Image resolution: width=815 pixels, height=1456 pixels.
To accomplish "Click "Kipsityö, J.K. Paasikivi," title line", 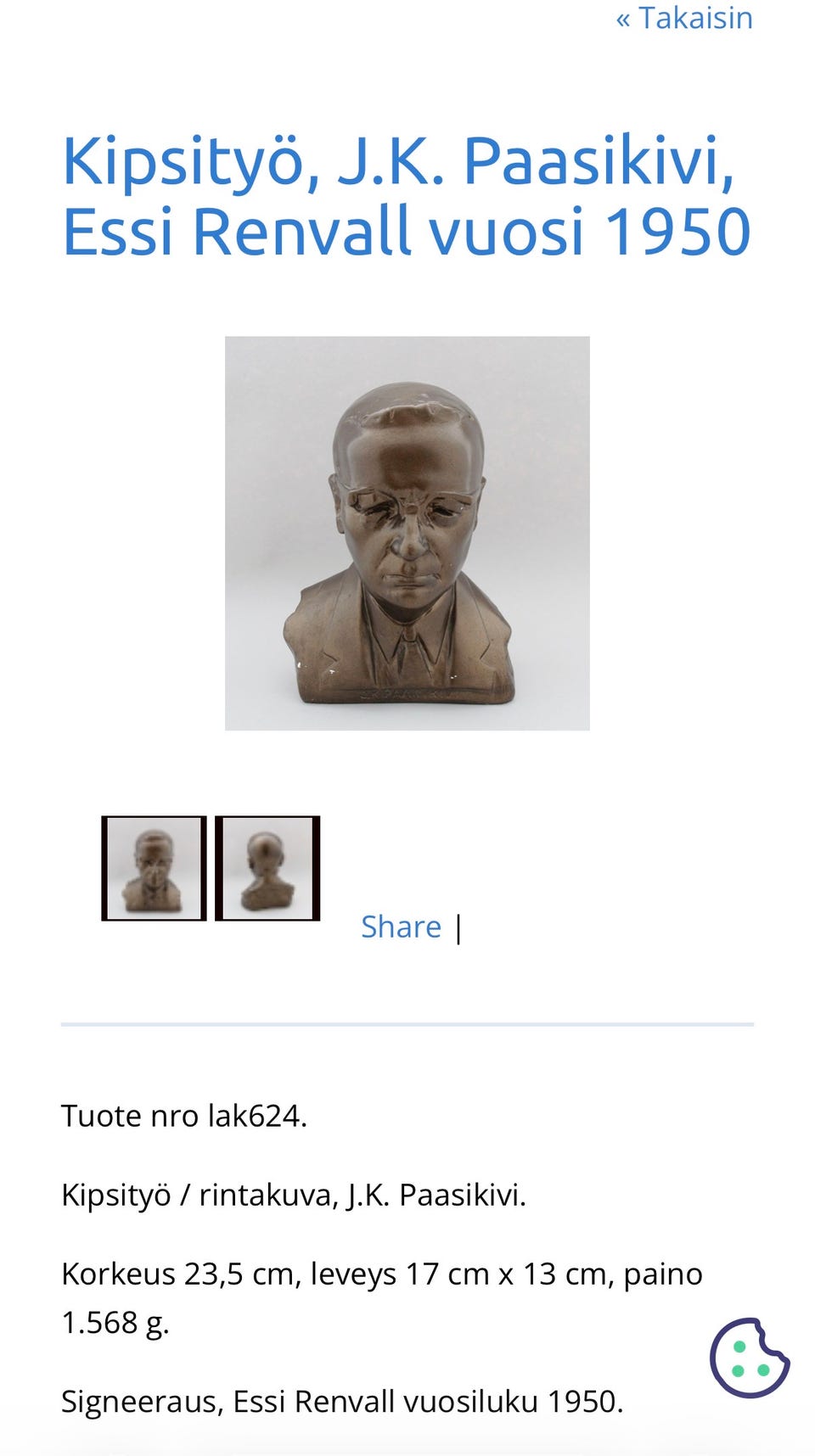I will (398, 161).
